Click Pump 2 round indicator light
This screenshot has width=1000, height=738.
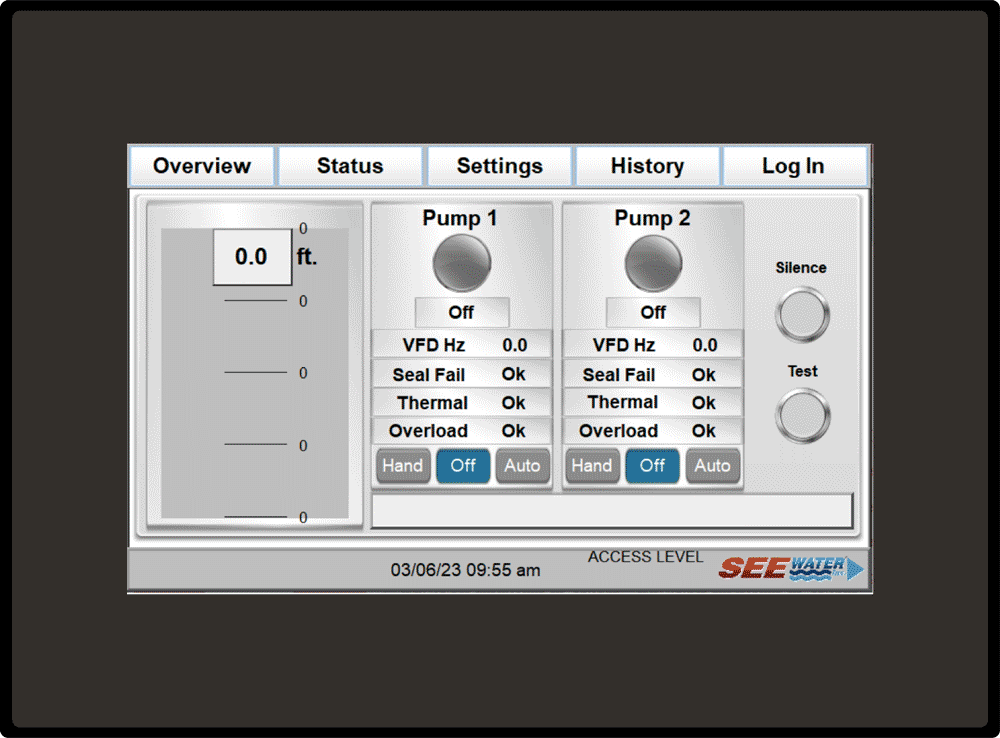pos(653,263)
